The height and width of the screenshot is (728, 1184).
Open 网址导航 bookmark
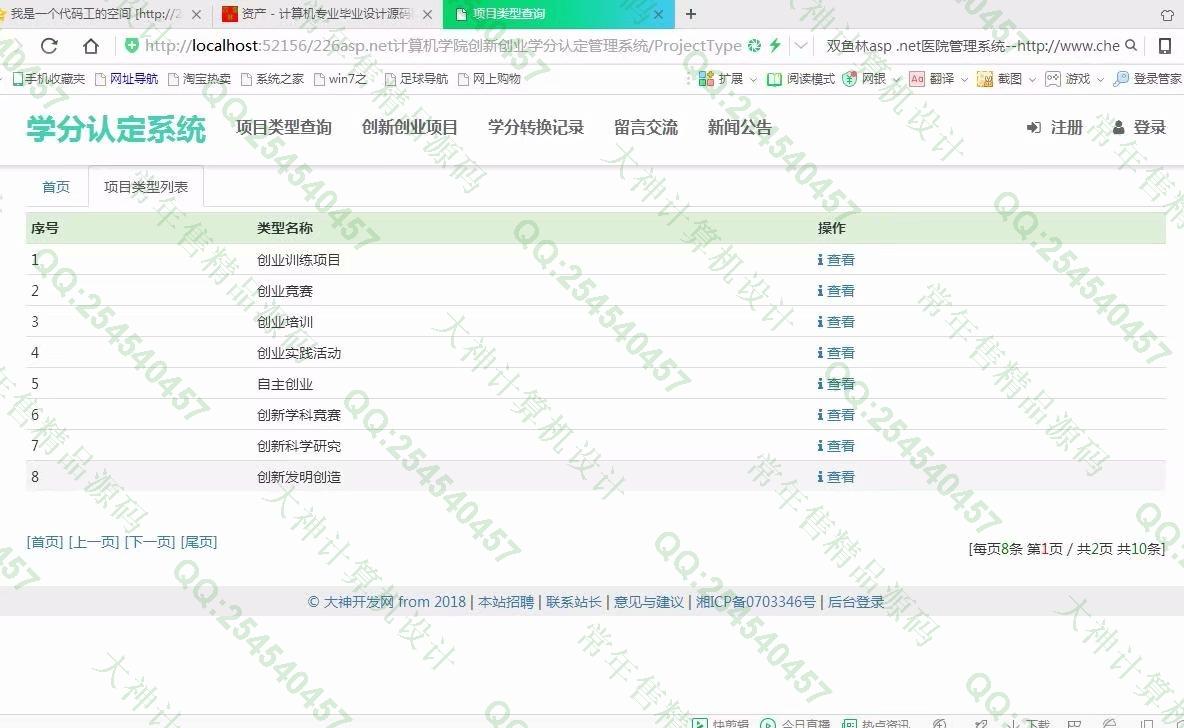[127, 79]
